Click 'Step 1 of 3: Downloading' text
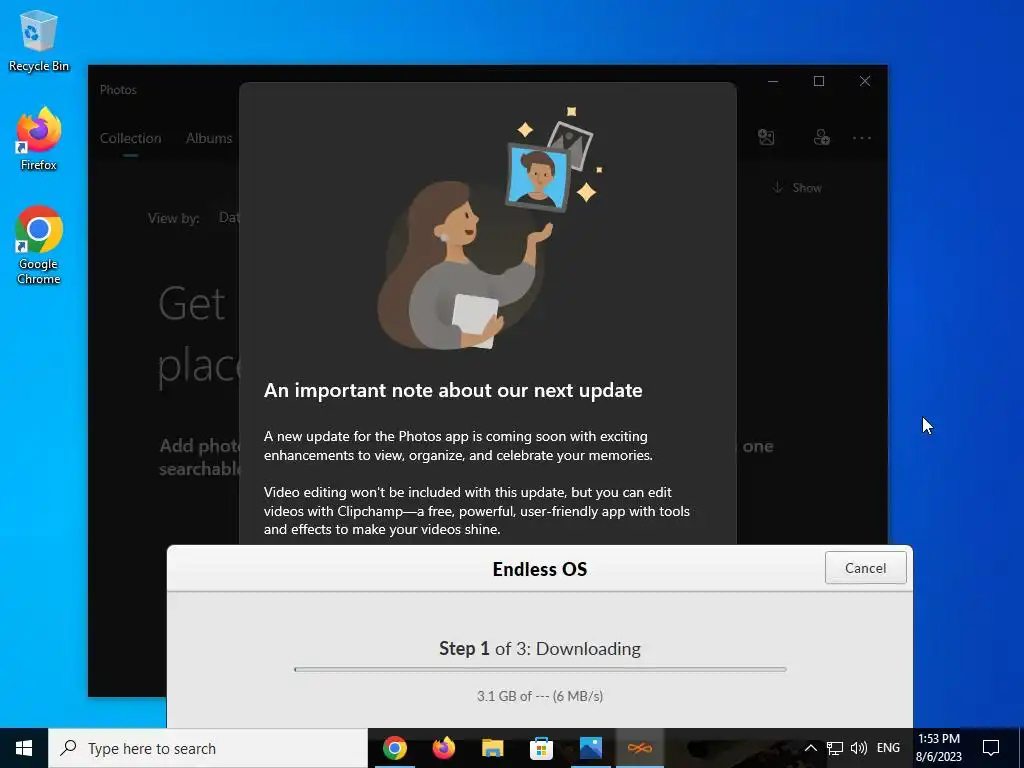This screenshot has width=1024, height=768. coord(540,648)
